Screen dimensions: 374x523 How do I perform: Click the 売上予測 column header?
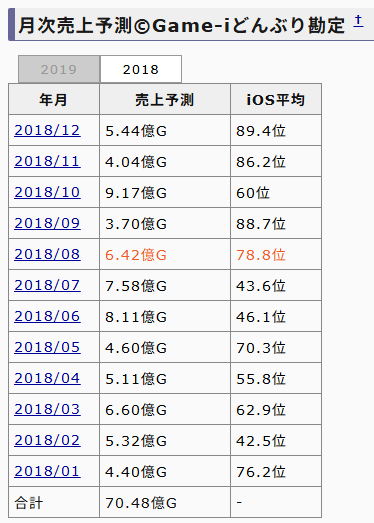(165, 99)
